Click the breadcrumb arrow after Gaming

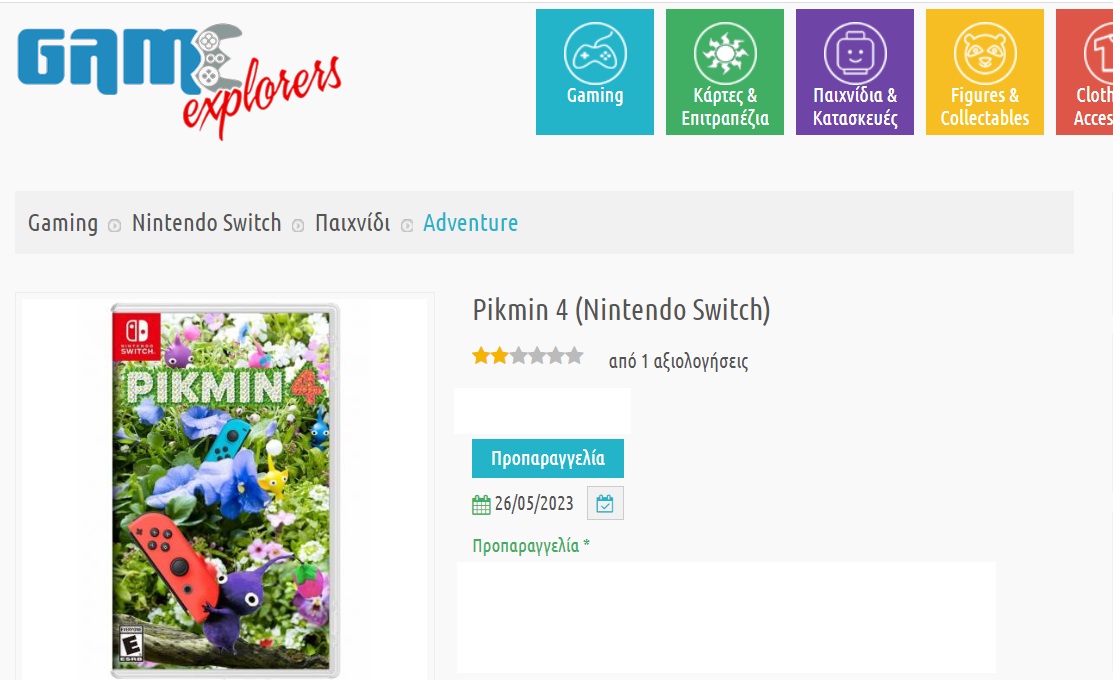(x=114, y=226)
